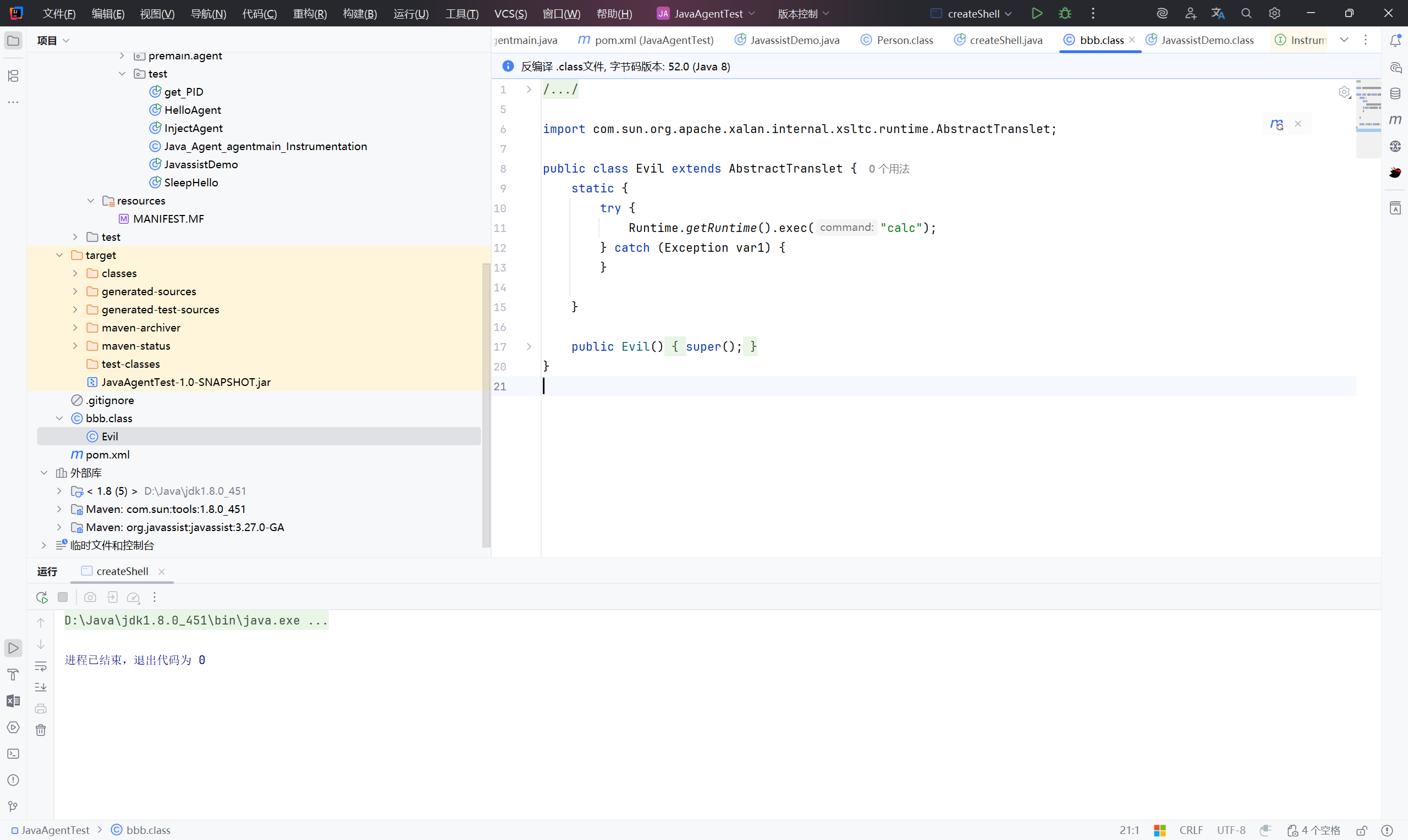Expand the generated-sources folder
This screenshot has width=1408, height=840.
[x=75, y=291]
